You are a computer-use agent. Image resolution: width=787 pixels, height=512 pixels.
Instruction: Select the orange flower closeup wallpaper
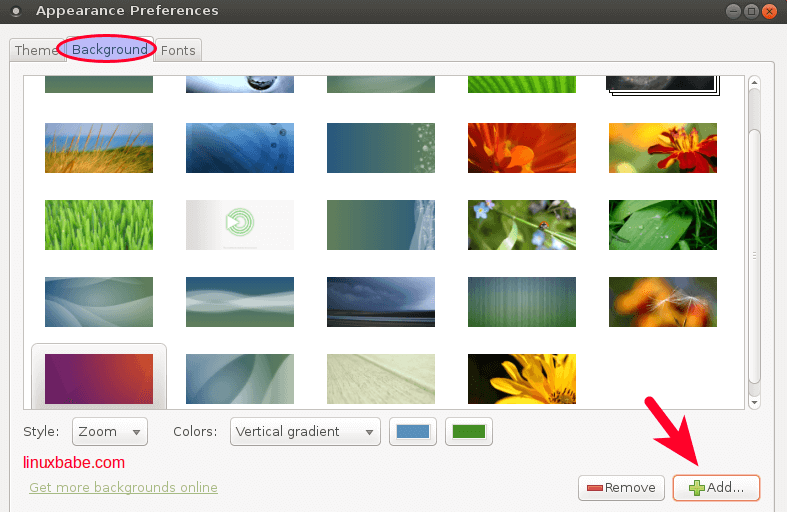522,148
